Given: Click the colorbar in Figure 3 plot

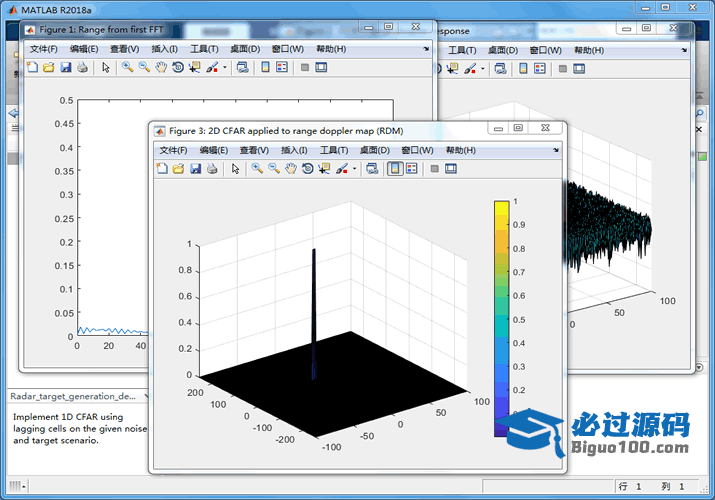Looking at the screenshot, I should pyautogui.click(x=502, y=318).
